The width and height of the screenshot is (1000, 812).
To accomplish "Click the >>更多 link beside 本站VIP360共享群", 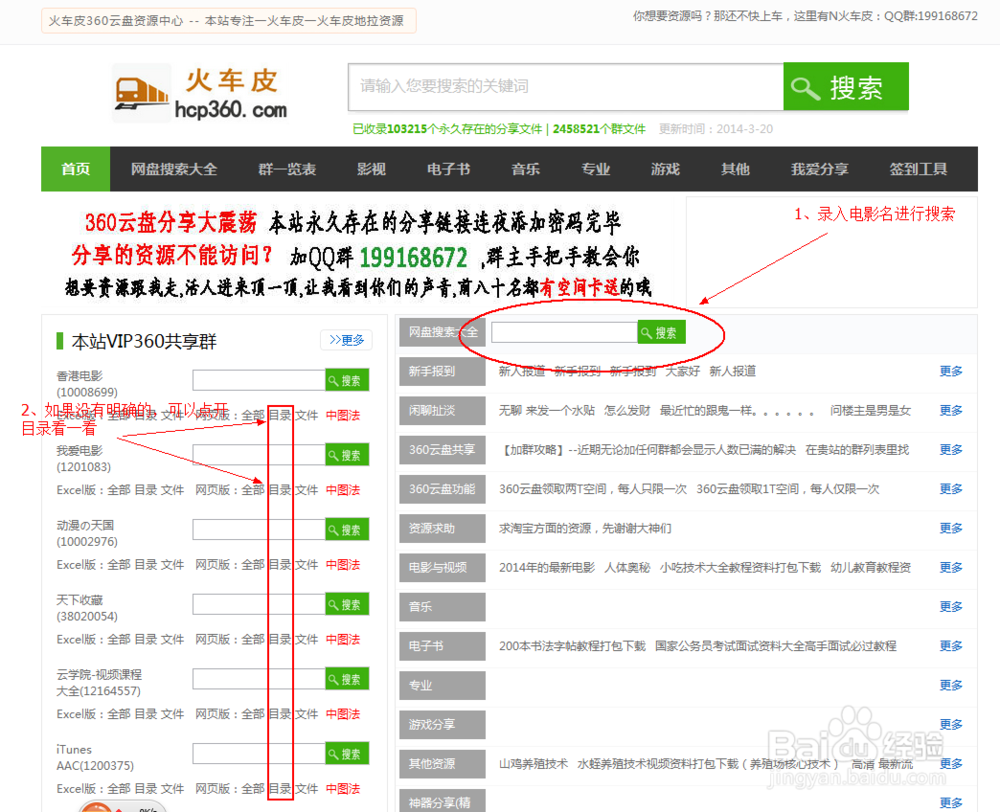I will click(x=346, y=340).
